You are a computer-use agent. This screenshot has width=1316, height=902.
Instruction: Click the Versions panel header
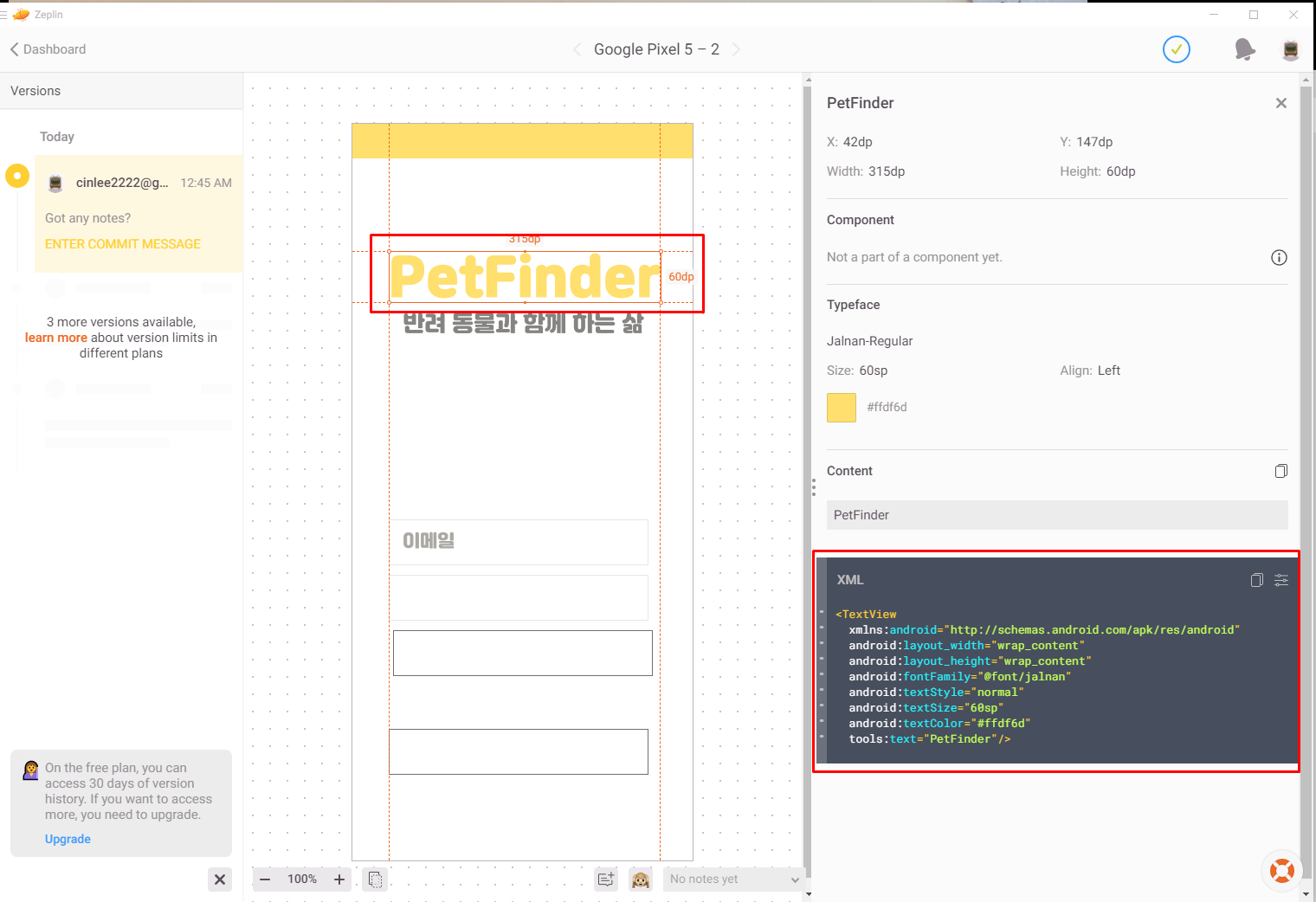pos(121,91)
